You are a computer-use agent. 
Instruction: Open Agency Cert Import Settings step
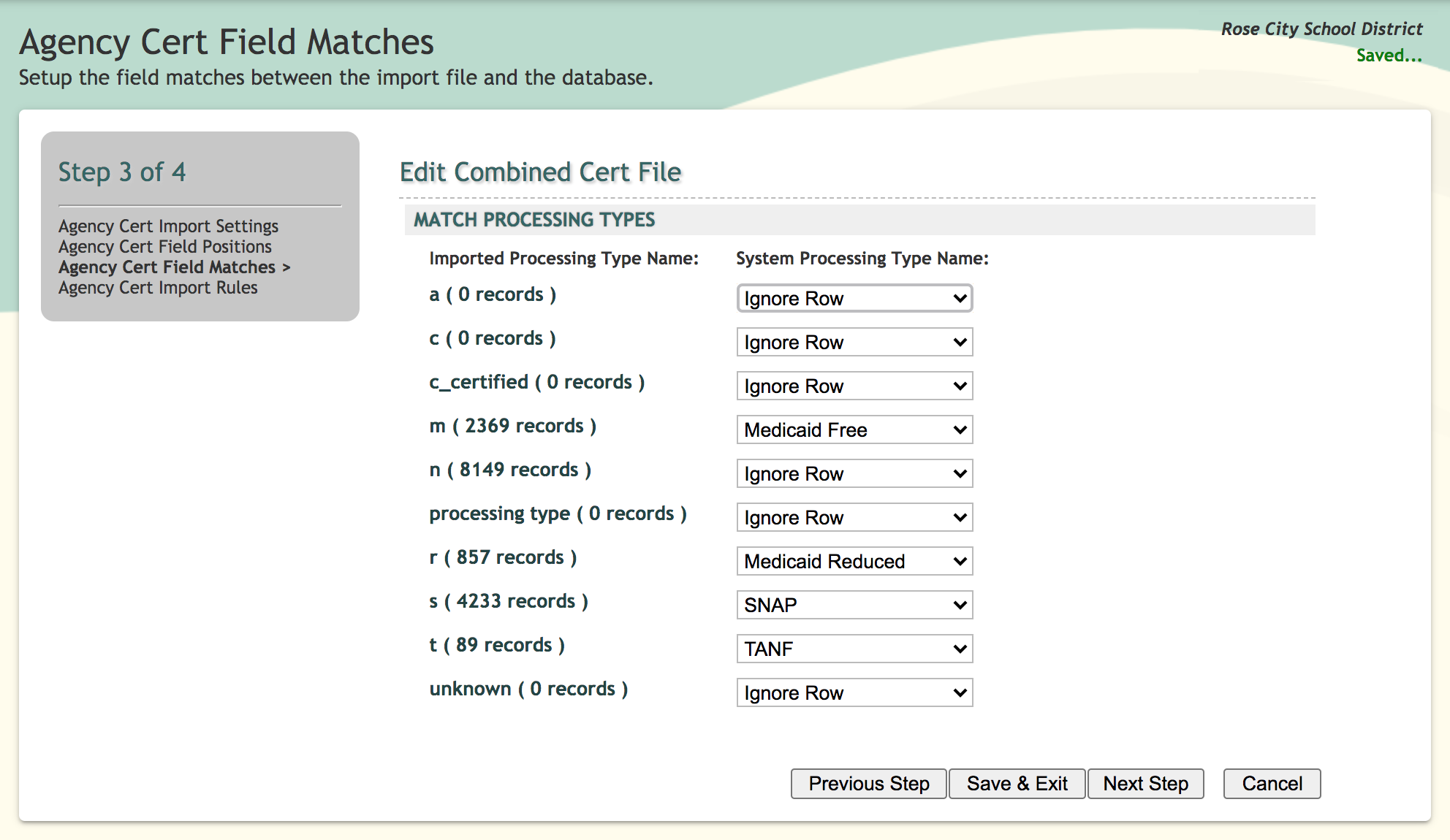click(168, 226)
